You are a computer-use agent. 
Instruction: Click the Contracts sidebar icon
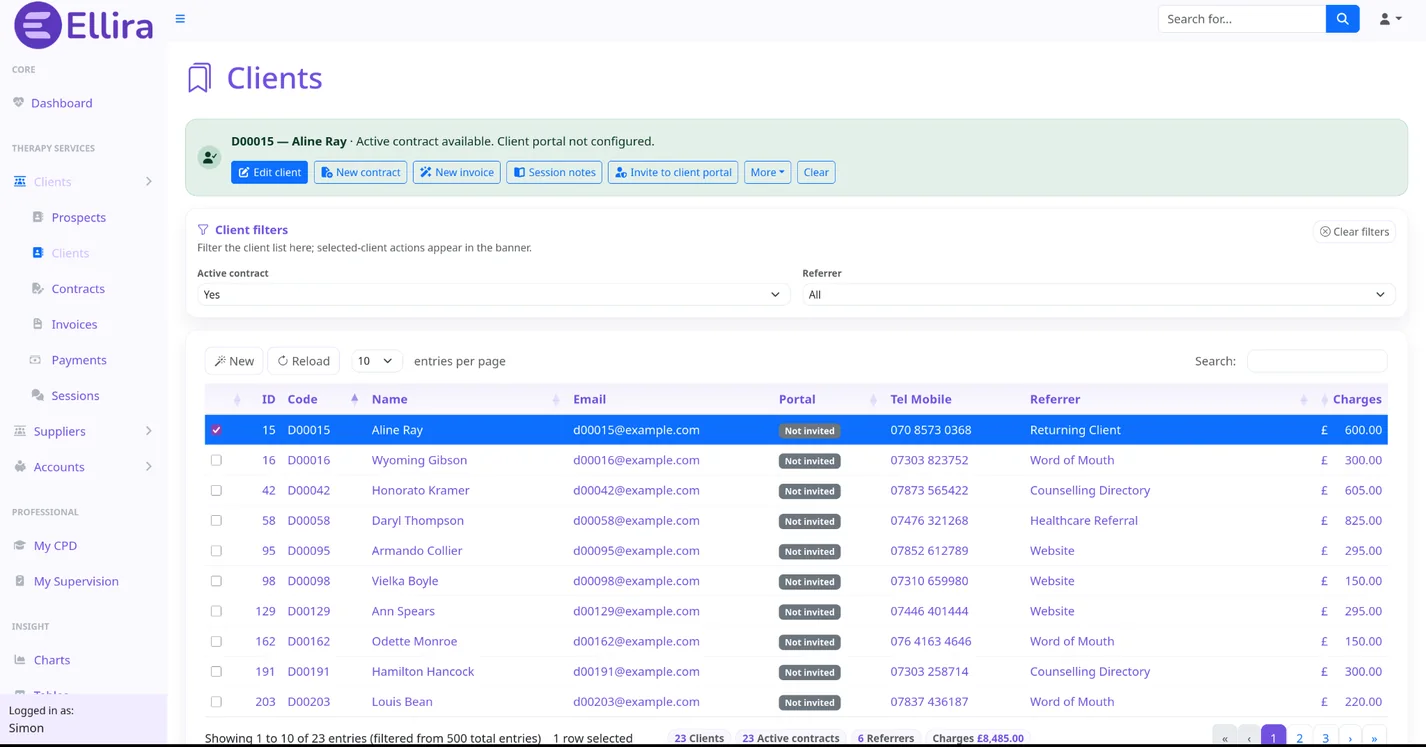(x=38, y=288)
